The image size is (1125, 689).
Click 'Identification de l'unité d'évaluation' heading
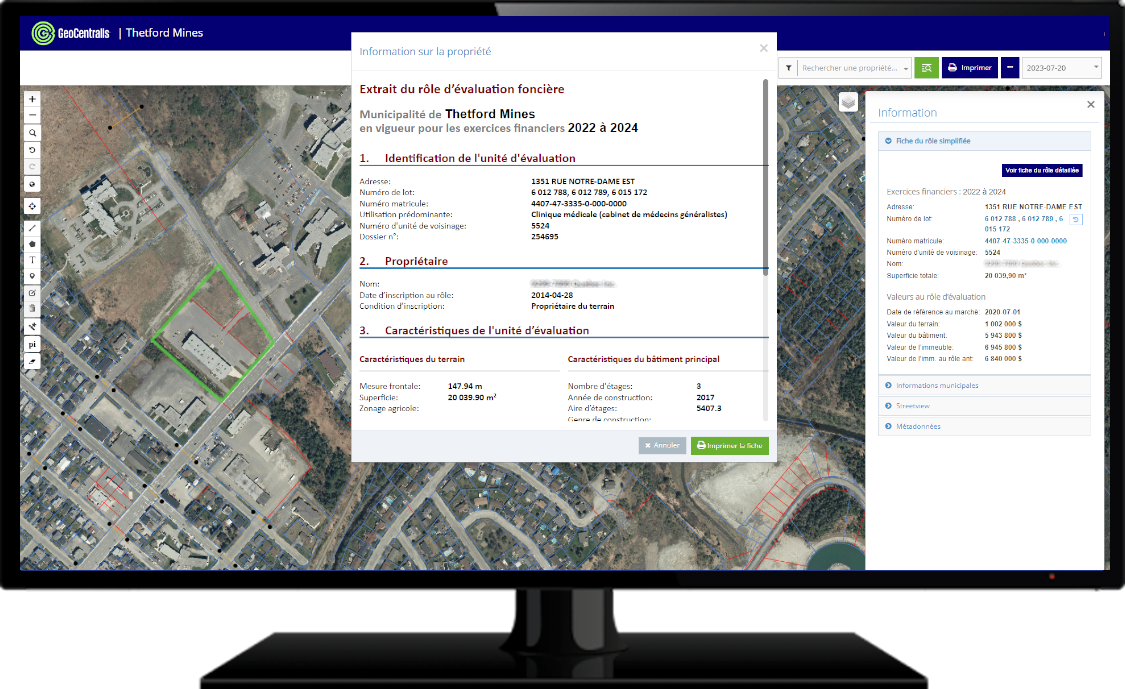[480, 158]
